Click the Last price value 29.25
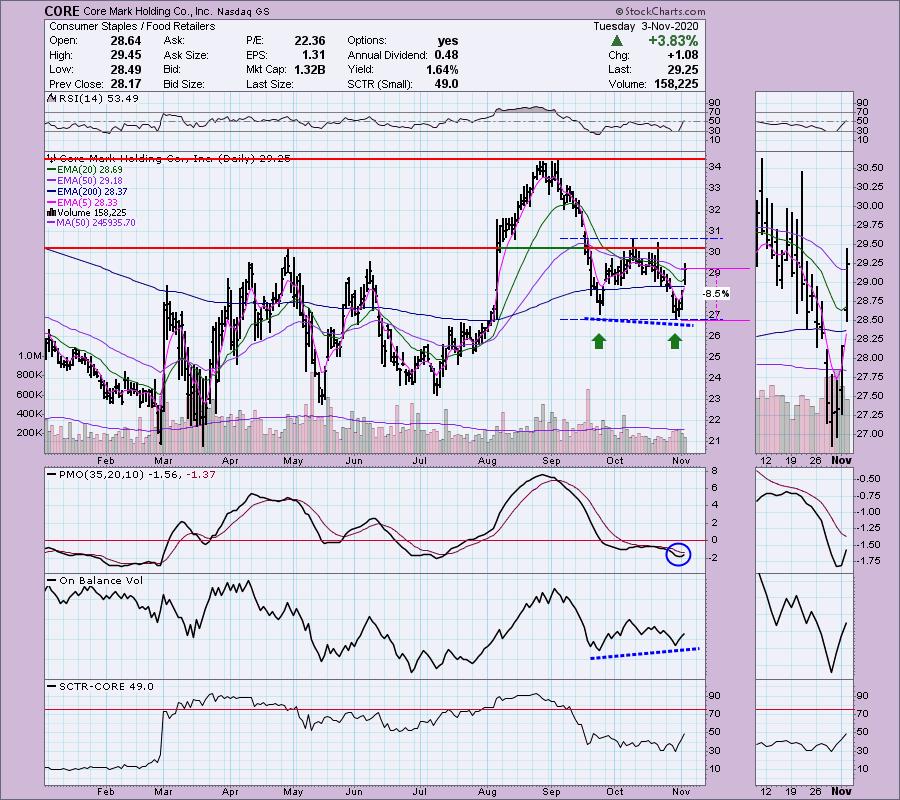The height and width of the screenshot is (800, 900). 684,69
